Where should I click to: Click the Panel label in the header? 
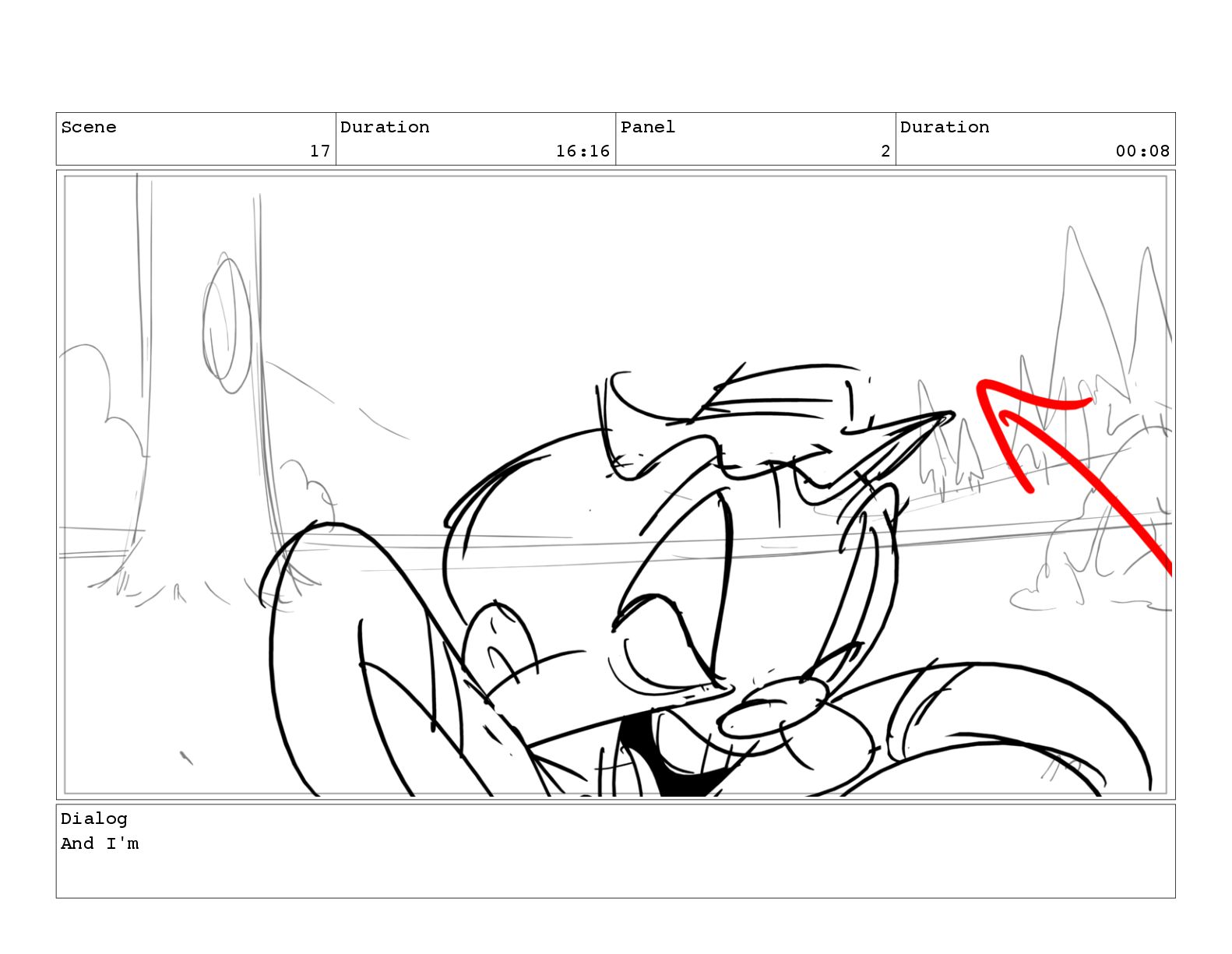click(648, 127)
